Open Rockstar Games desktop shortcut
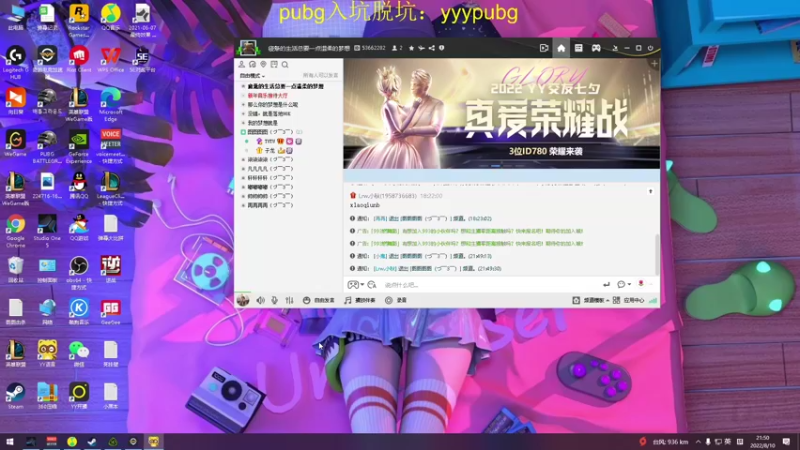The height and width of the screenshot is (450, 800). coord(79,22)
